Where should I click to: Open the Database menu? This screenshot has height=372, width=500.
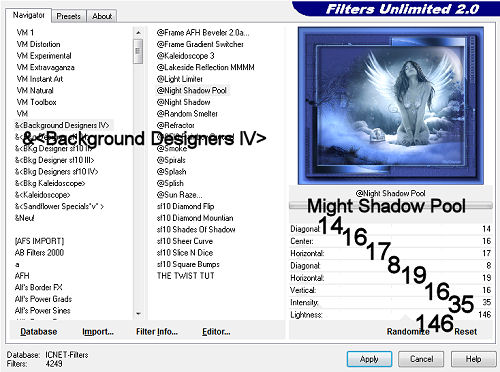(x=39, y=332)
